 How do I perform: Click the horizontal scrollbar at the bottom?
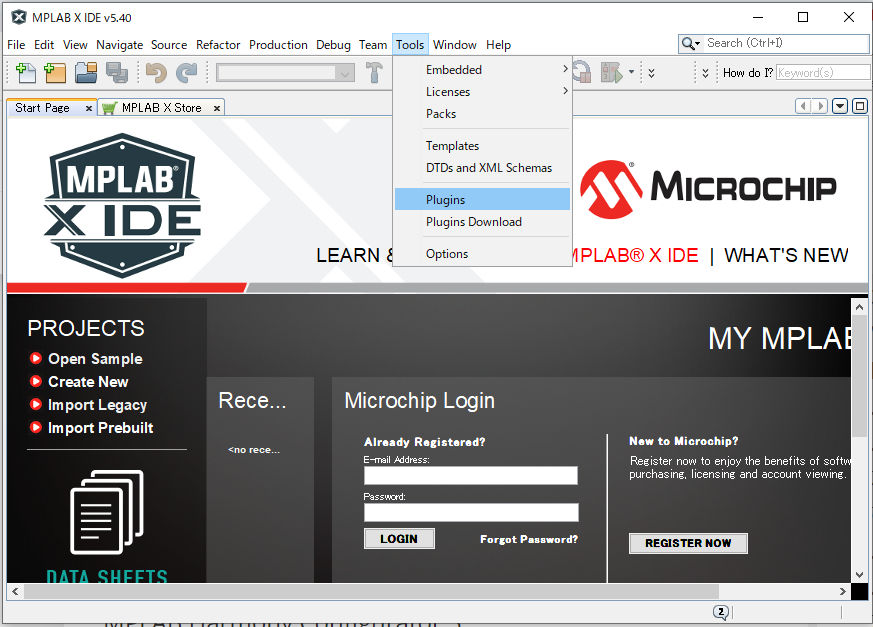pos(400,592)
